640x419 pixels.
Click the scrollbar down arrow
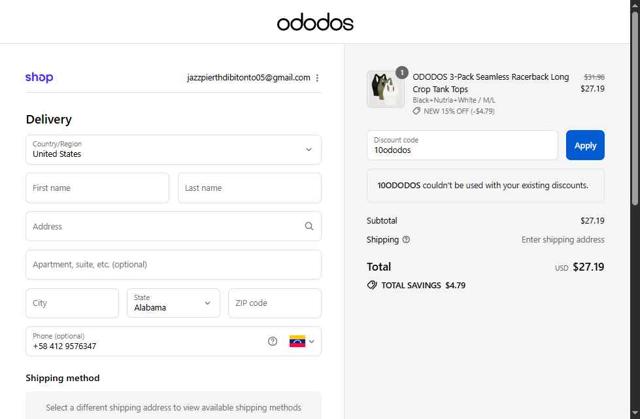pyautogui.click(x=635, y=413)
